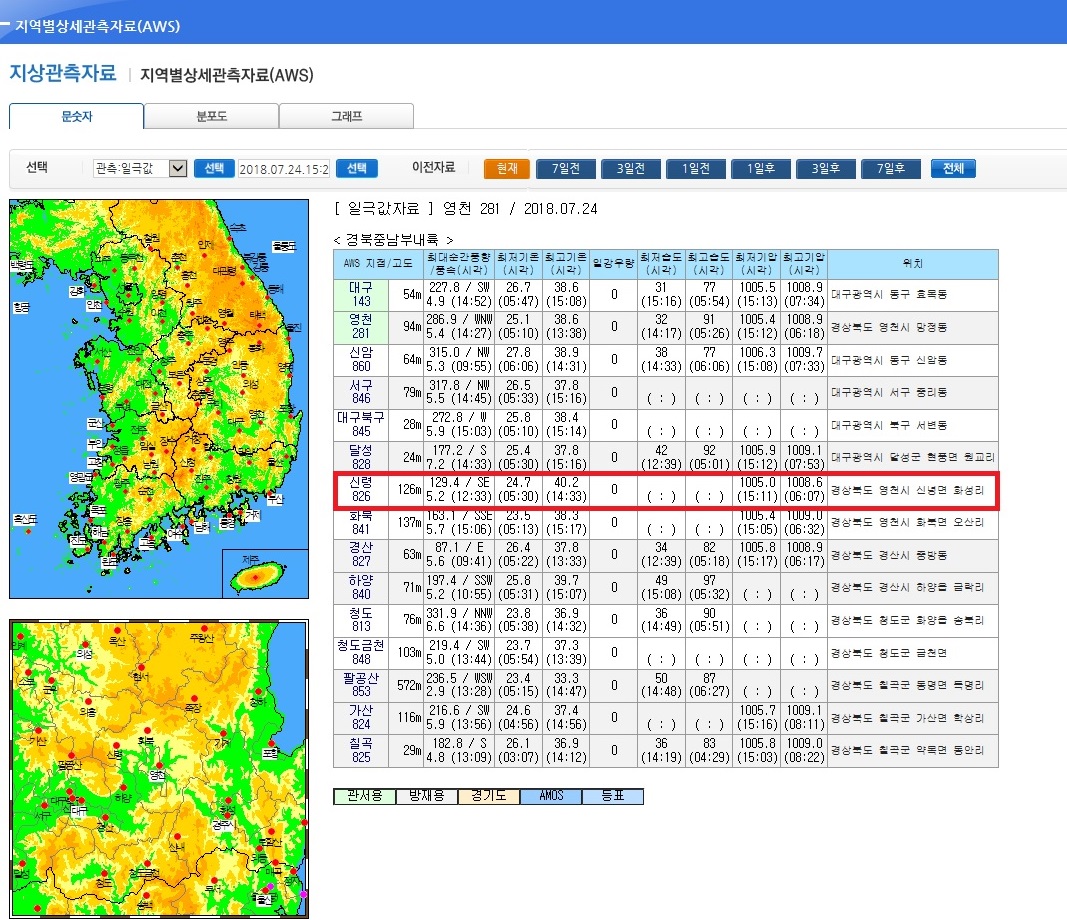Click 선택 button right of the dropdown
Image resolution: width=1067 pixels, height=920 pixels.
click(214, 169)
